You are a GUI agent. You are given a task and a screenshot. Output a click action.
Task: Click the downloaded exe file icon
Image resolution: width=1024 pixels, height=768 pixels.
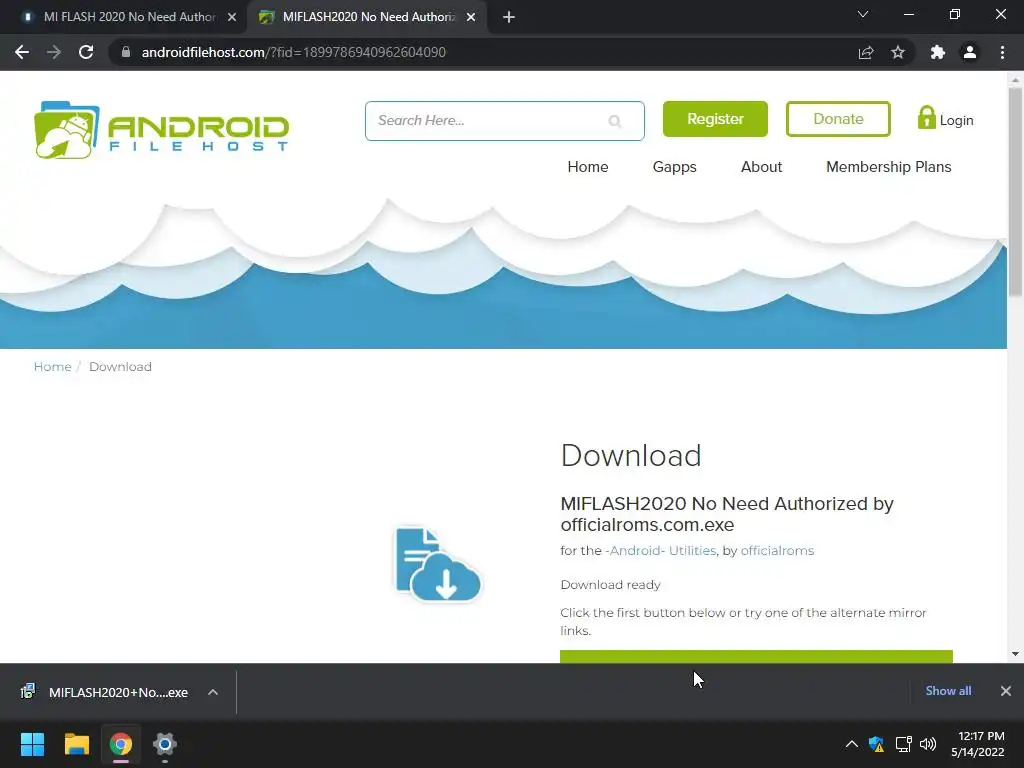click(27, 692)
